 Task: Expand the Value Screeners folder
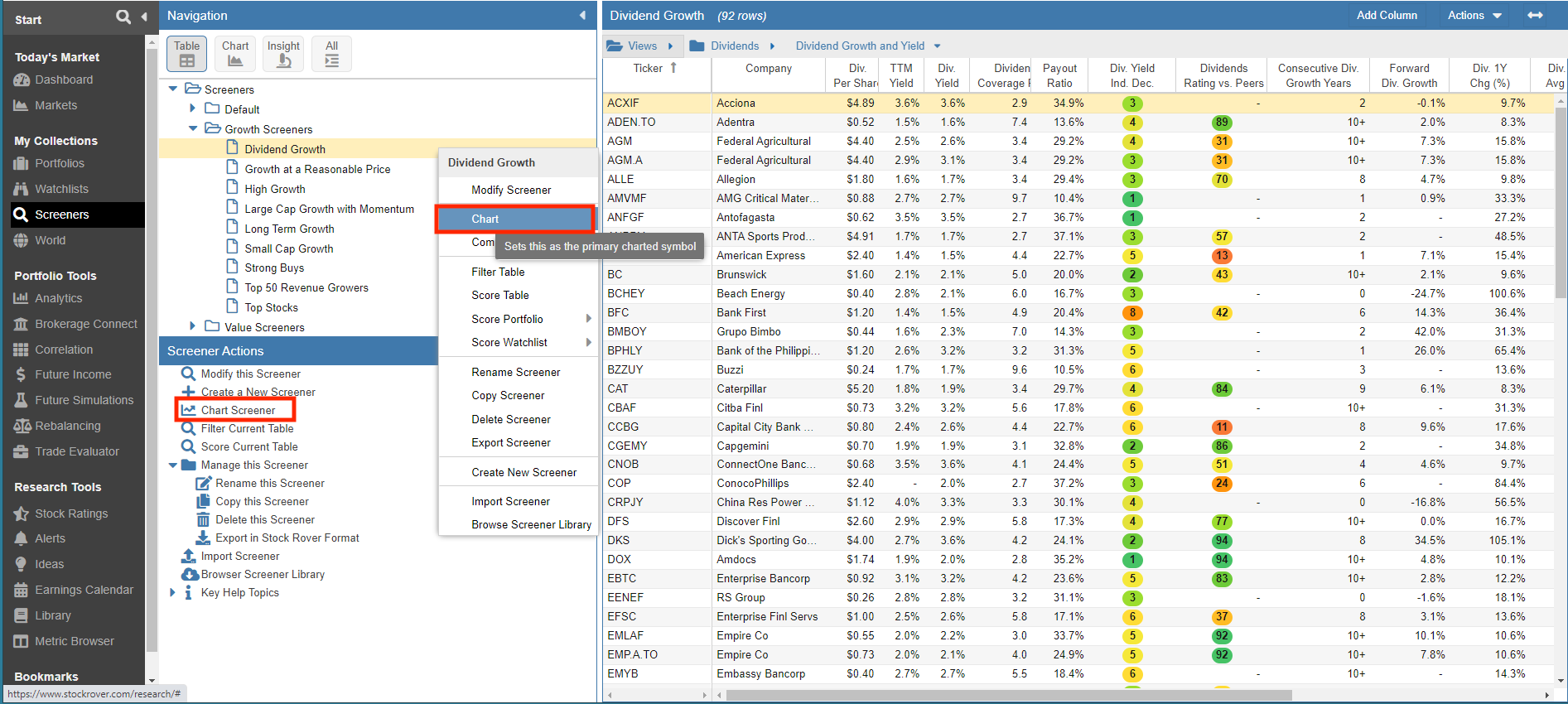click(192, 326)
